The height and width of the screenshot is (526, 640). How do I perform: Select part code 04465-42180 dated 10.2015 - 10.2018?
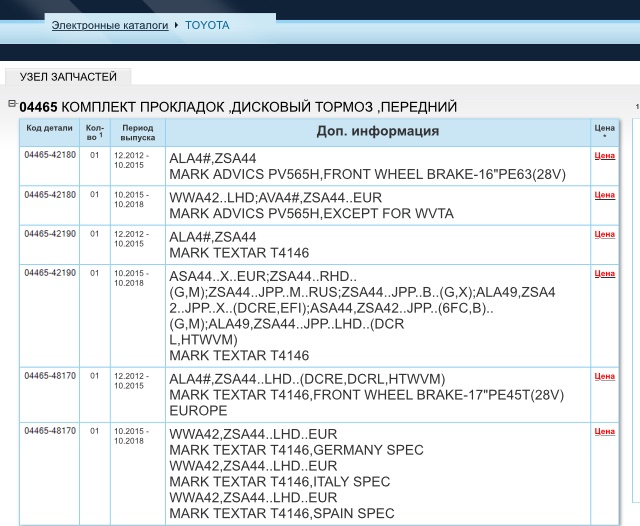[x=50, y=195]
